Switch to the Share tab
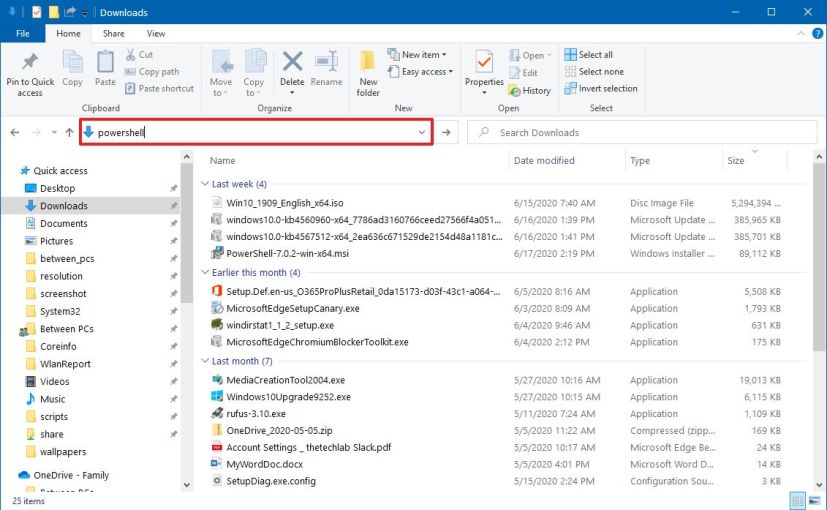 pyautogui.click(x=113, y=33)
